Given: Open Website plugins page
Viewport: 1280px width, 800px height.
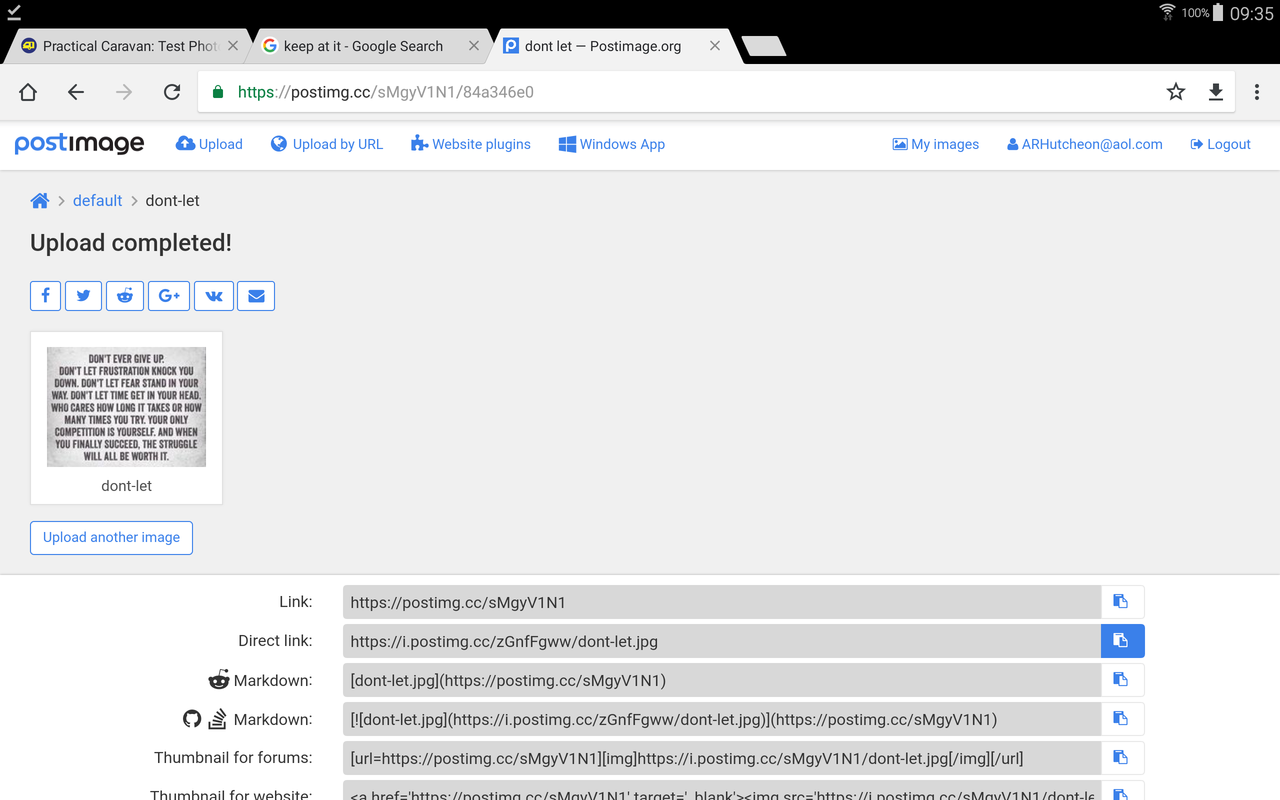Looking at the screenshot, I should point(471,144).
